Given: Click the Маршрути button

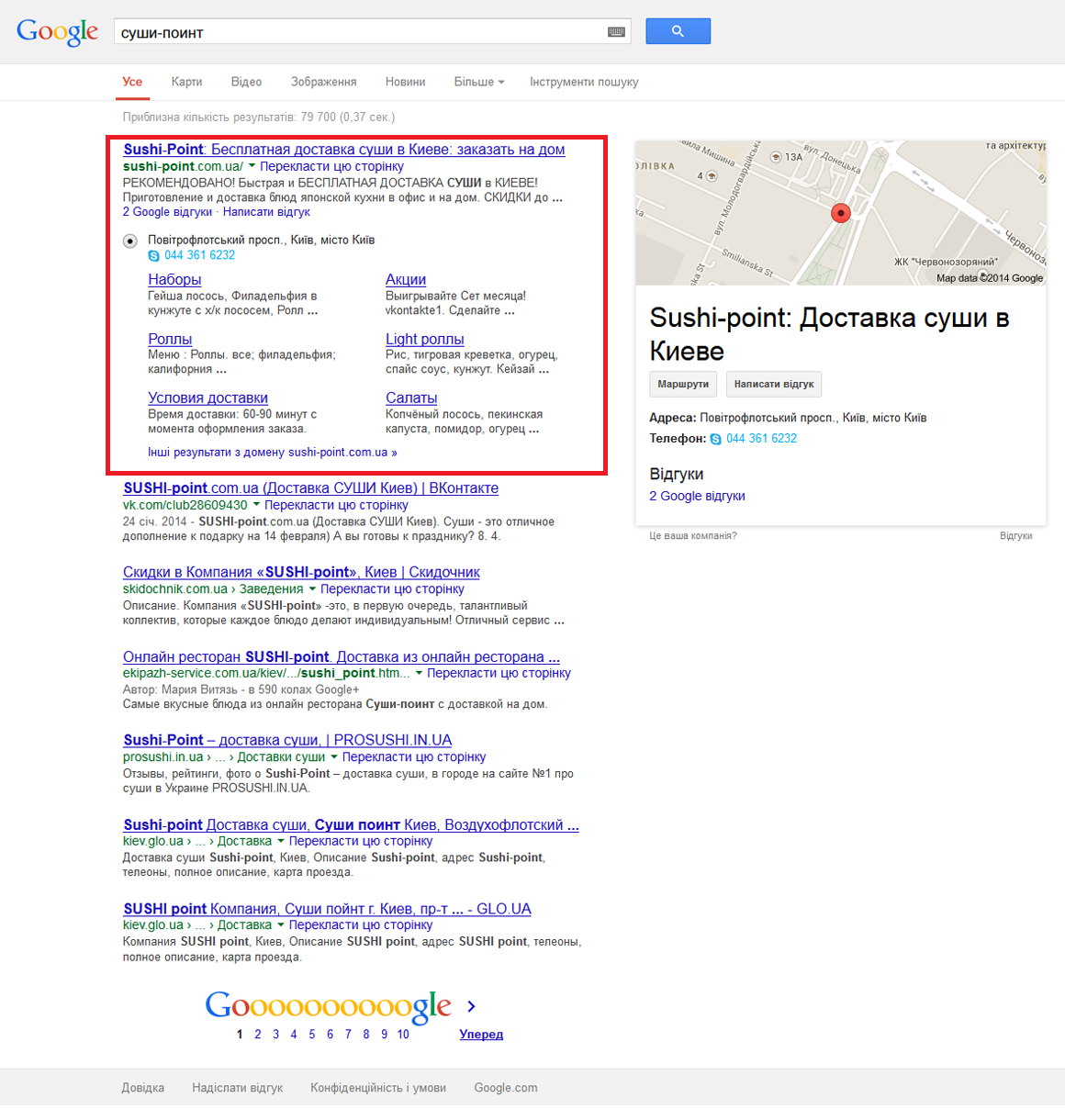Looking at the screenshot, I should click(x=683, y=384).
